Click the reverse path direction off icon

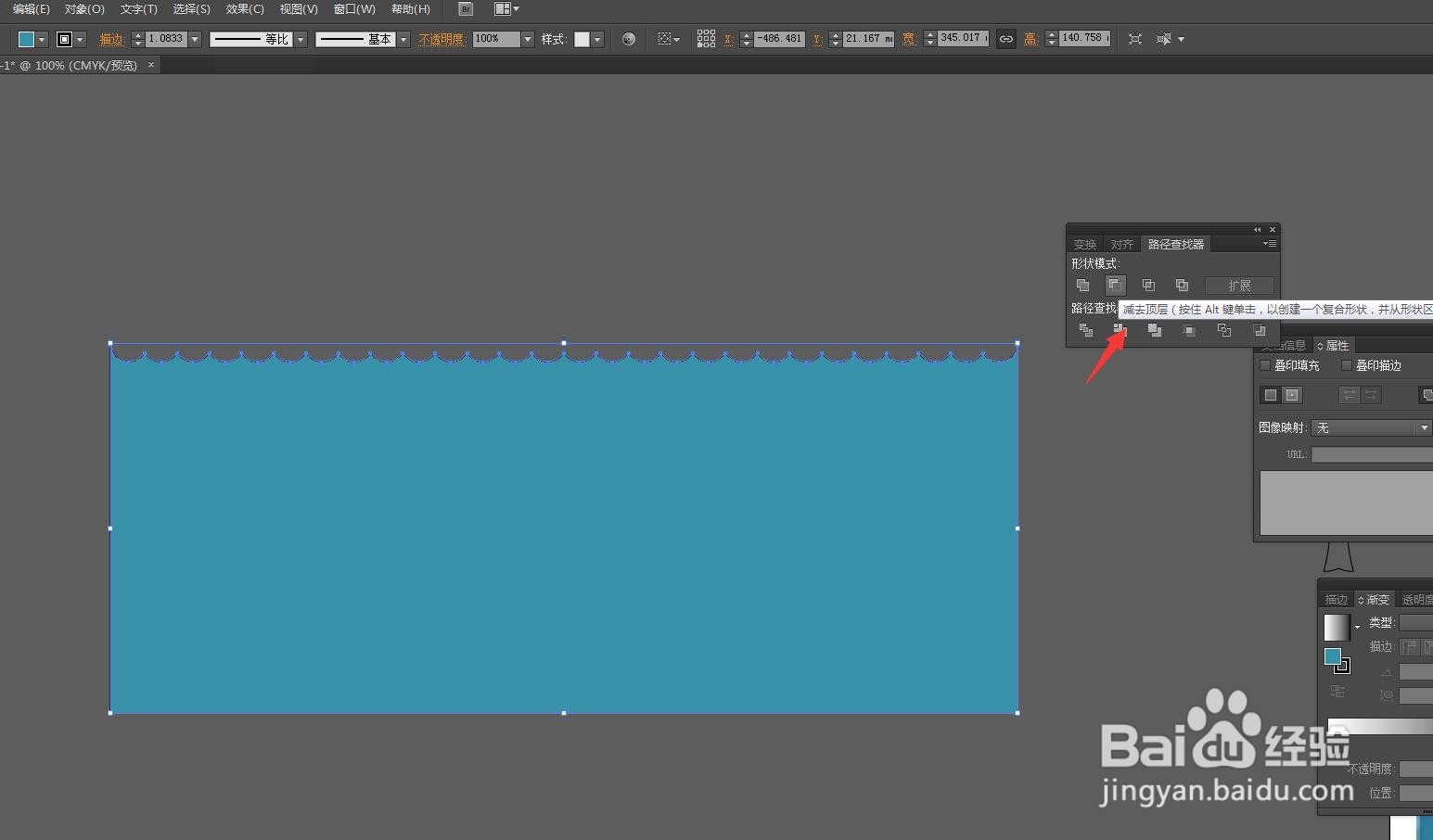1349,395
